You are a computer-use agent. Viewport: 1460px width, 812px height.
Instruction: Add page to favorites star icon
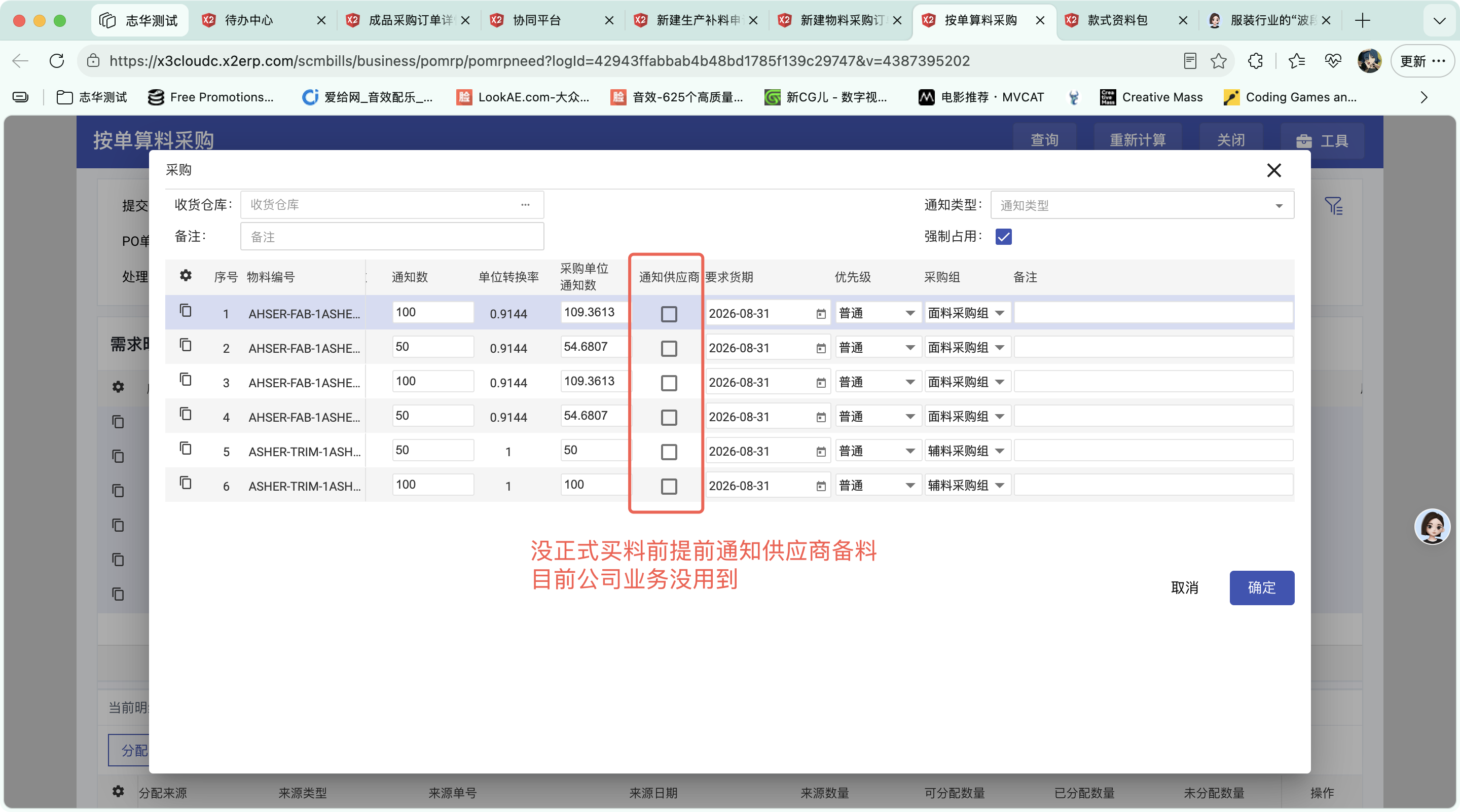[1218, 61]
